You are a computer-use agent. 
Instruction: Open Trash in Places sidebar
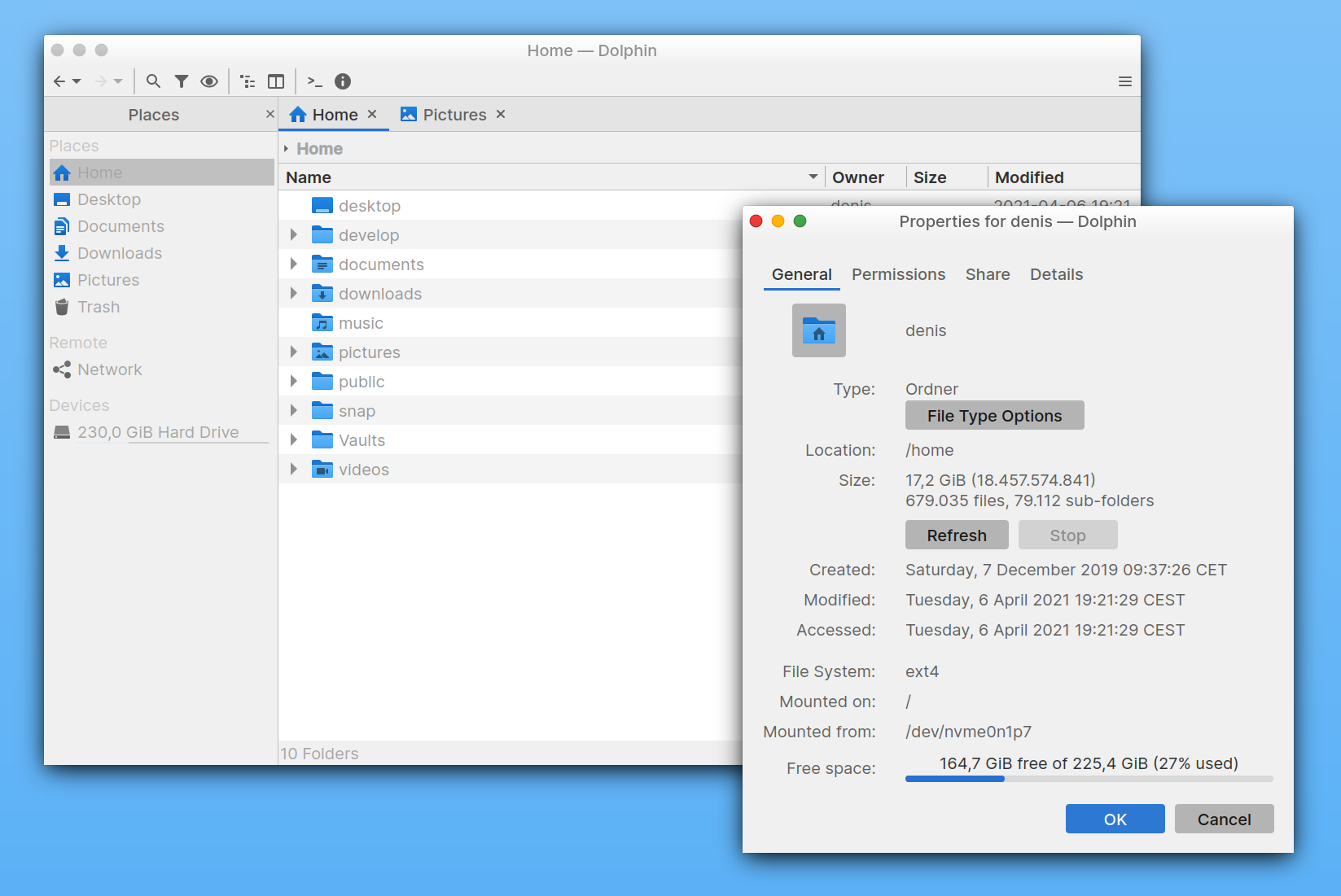pyautogui.click(x=162, y=307)
